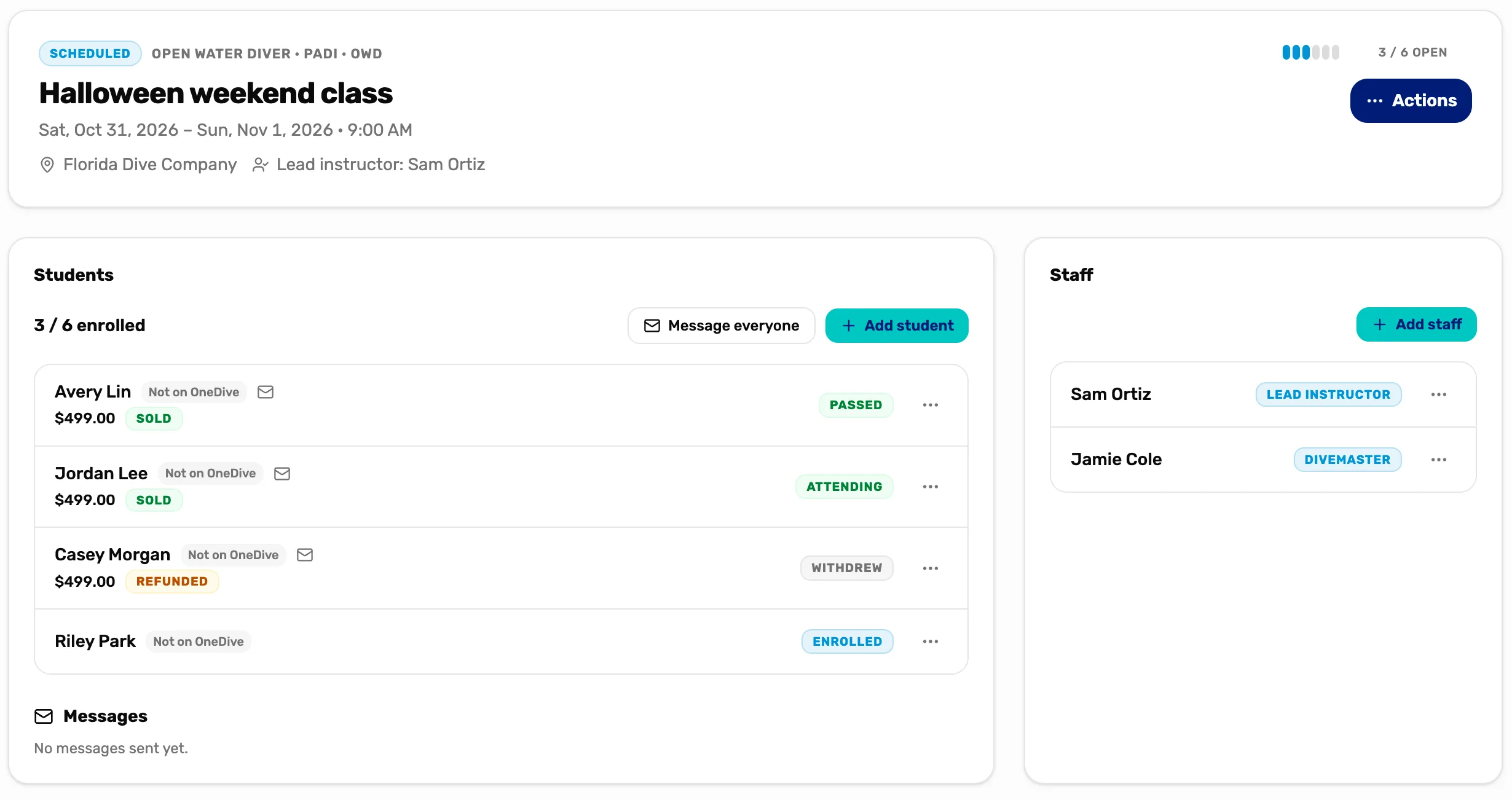Open more options for Sam Ortiz
The image size is (1512, 800).
click(1439, 394)
